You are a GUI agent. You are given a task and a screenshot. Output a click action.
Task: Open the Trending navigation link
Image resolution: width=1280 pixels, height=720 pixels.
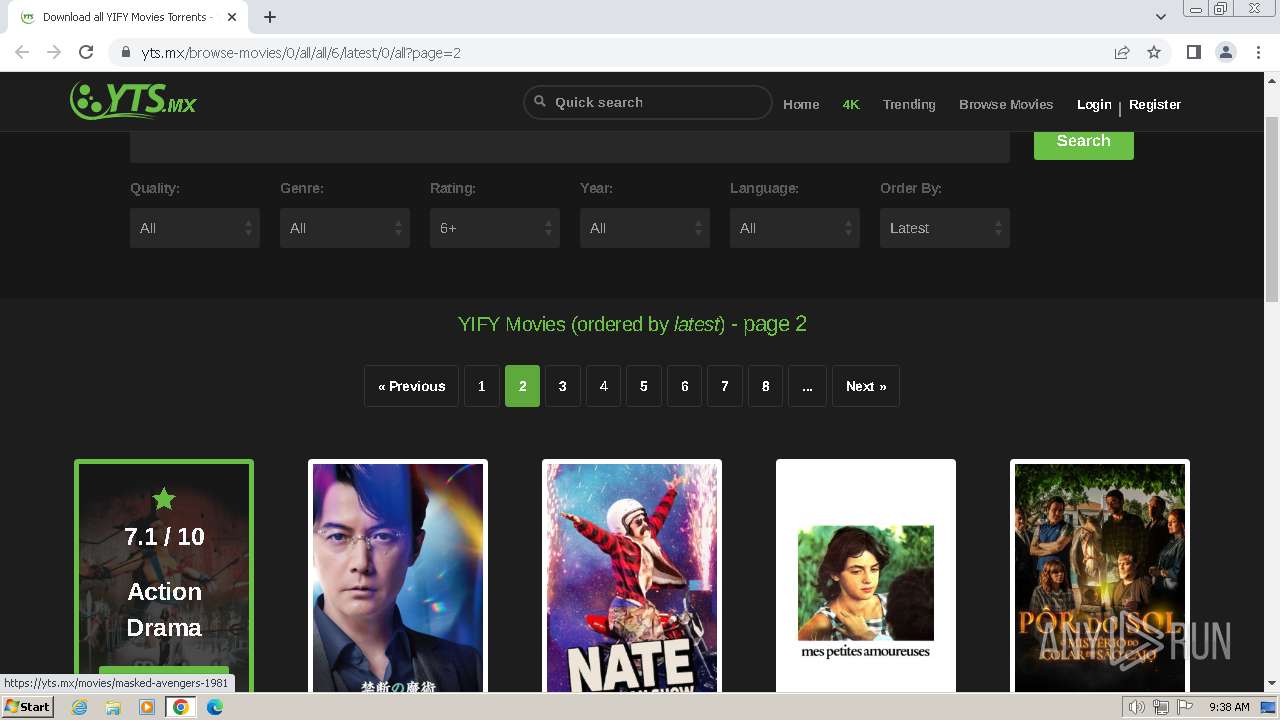[909, 104]
